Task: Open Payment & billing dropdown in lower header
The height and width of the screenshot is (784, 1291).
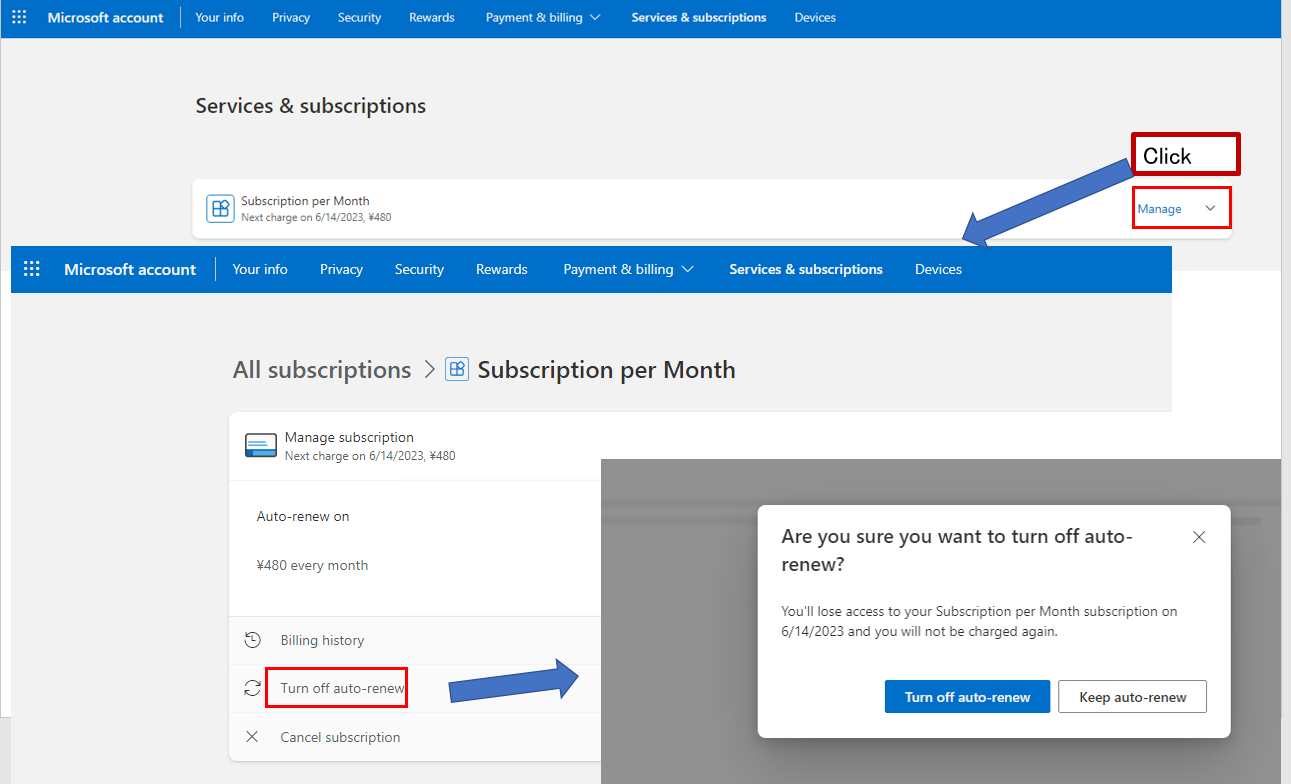Action: pyautogui.click(x=628, y=269)
